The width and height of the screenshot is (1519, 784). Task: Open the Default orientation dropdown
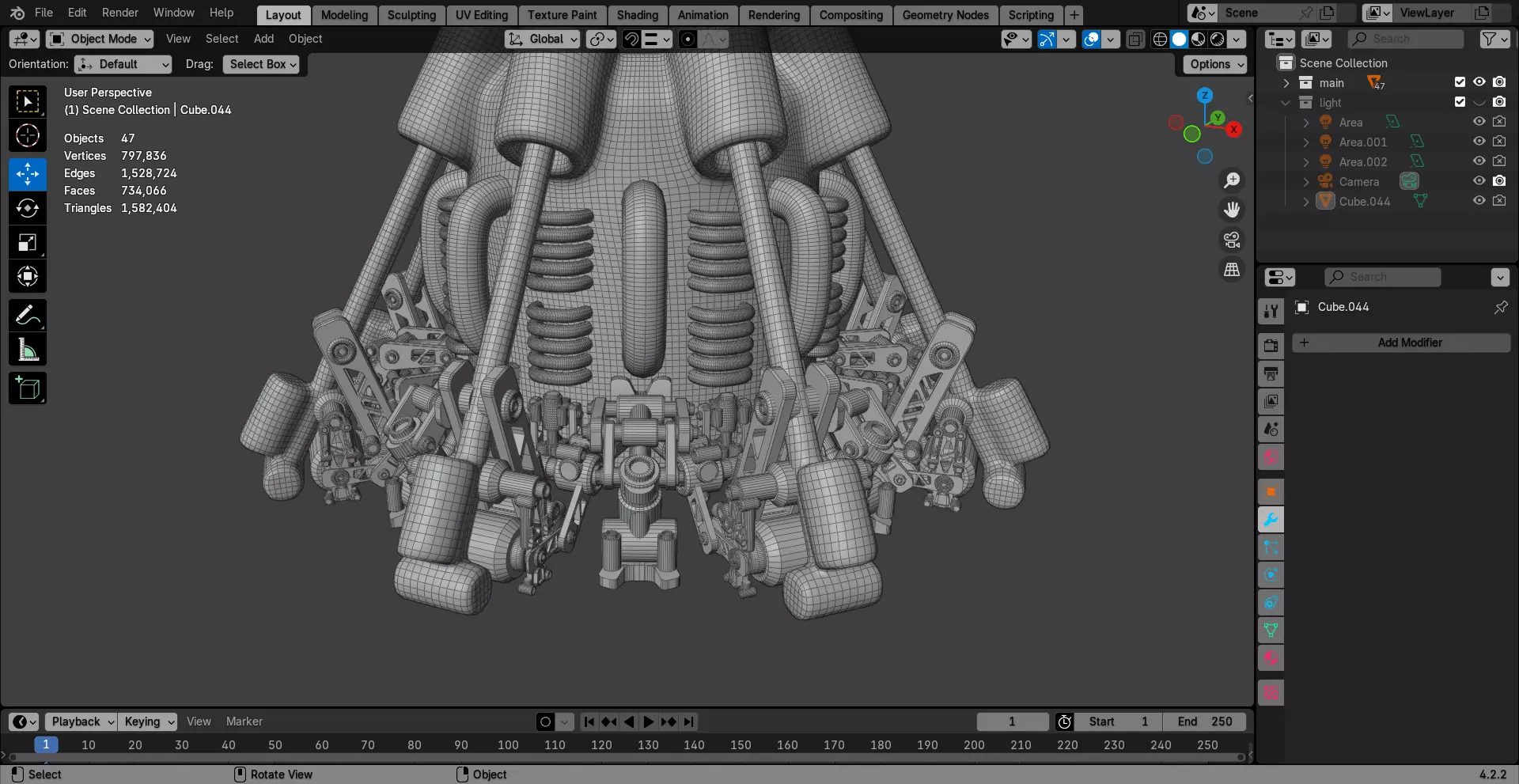(123, 64)
